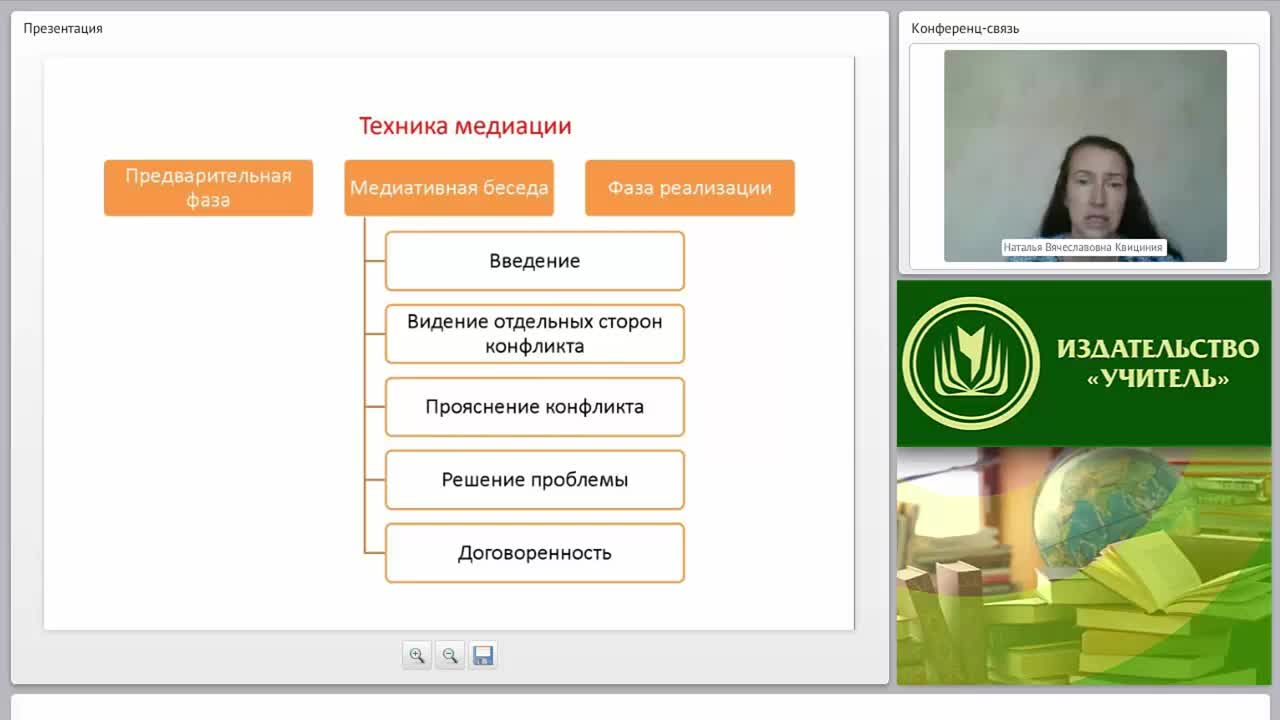This screenshot has width=1280, height=720.
Task: Click the globe and books image
Action: 1084,566
